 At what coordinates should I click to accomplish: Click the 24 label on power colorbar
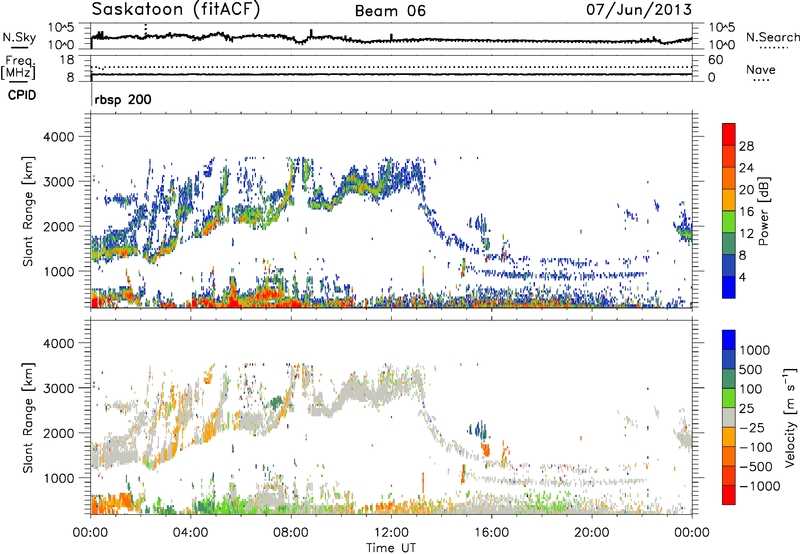746,168
